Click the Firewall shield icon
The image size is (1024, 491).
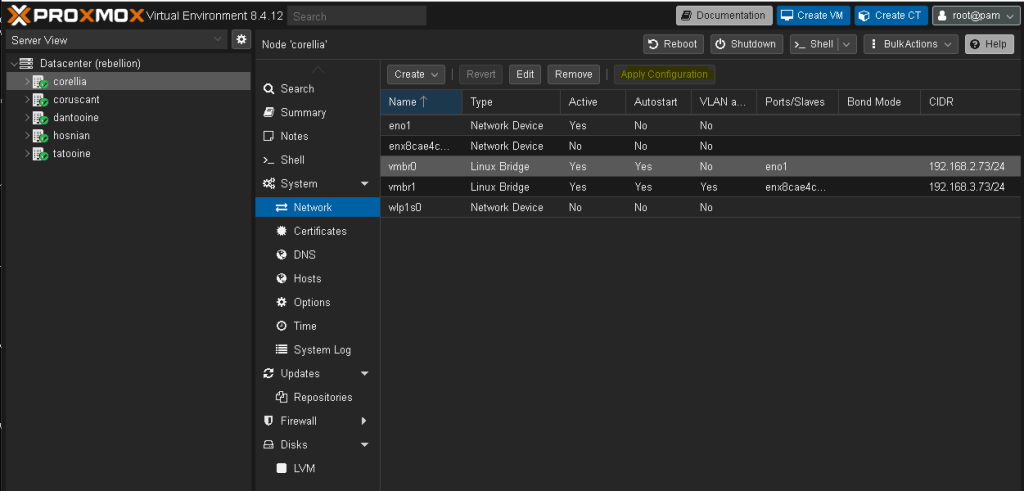click(268, 420)
